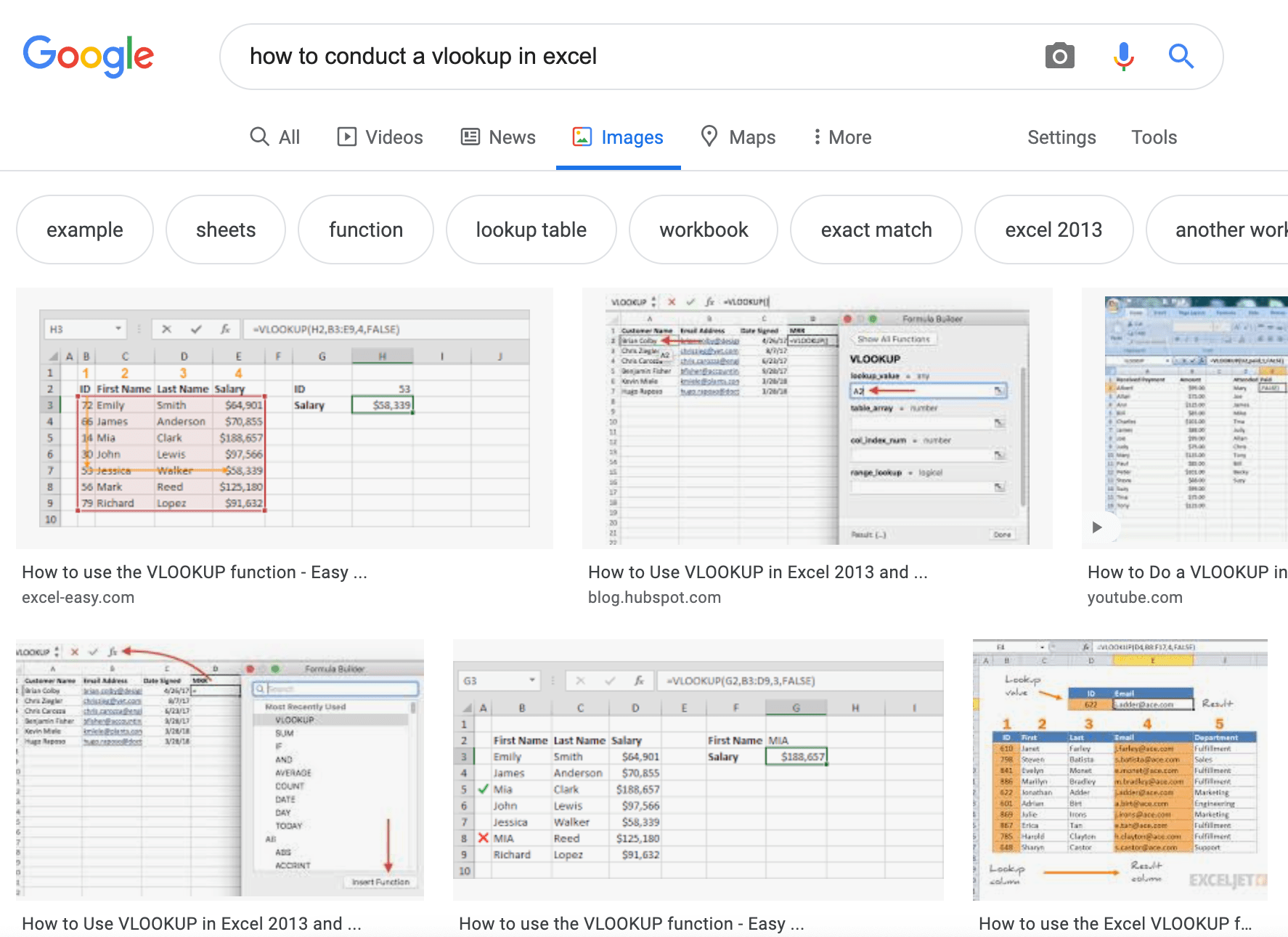Screen dimensions: 1288x937
Task: Filter images by 'excel 2013' chip
Action: pyautogui.click(x=1053, y=230)
